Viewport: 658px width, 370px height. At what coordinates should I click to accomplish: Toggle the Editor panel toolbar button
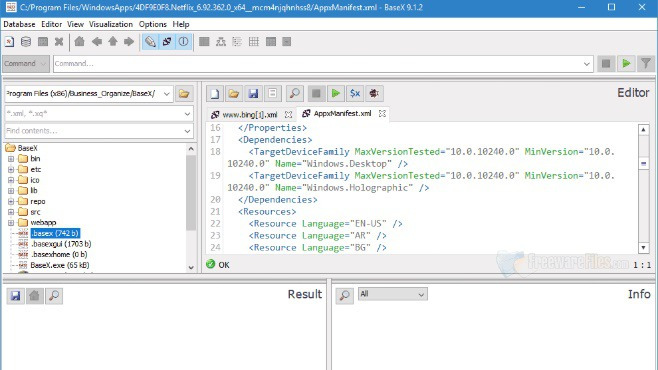point(150,42)
